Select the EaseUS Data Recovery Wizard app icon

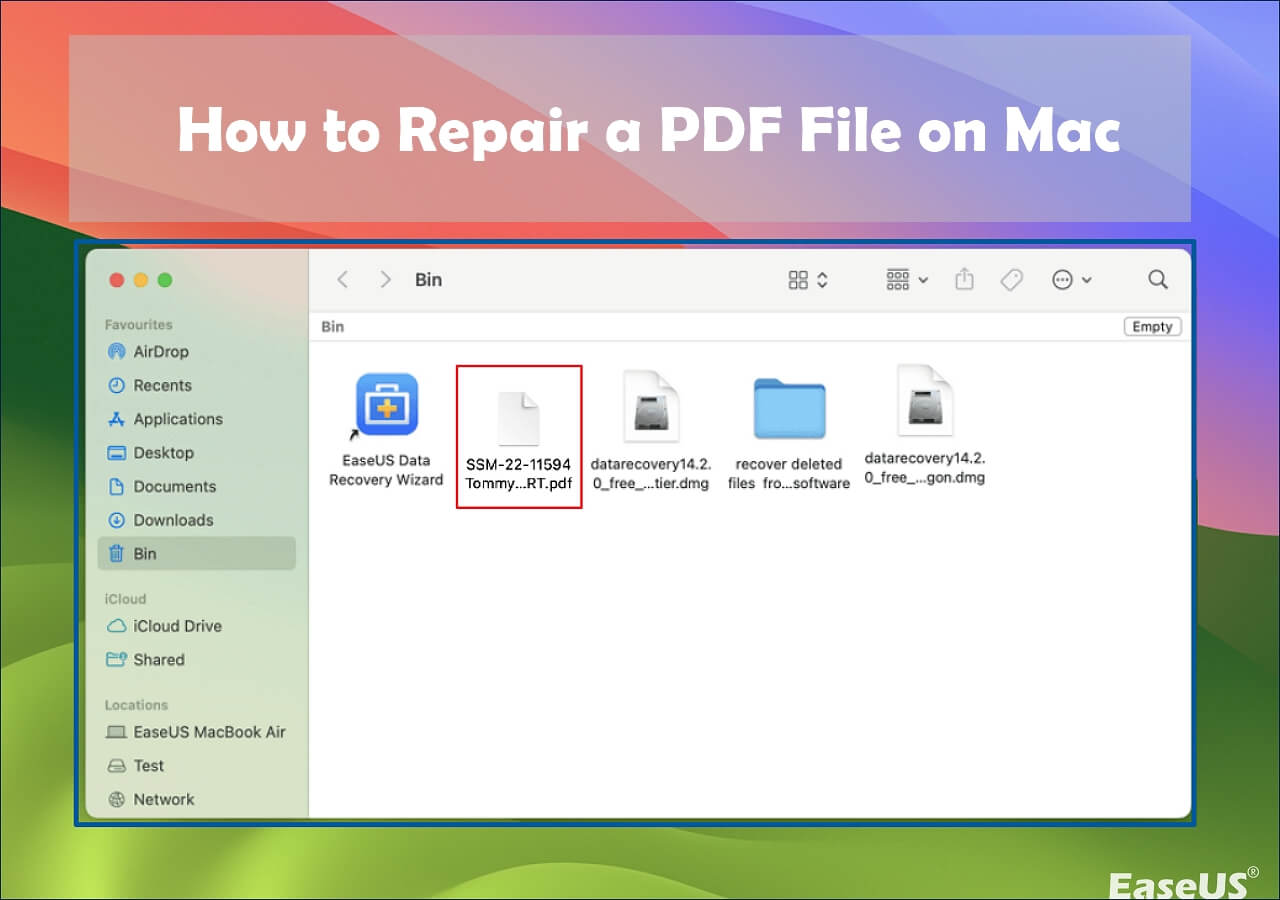[387, 405]
